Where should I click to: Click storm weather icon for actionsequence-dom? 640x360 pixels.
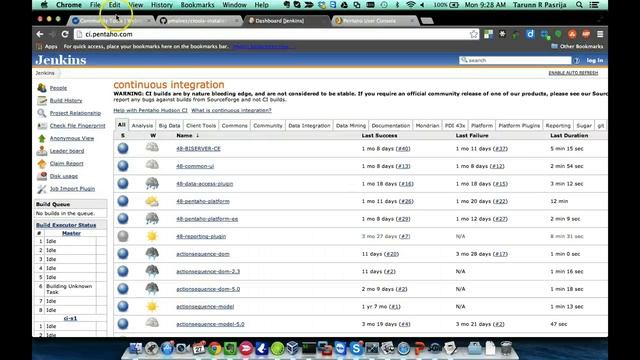[152, 254]
